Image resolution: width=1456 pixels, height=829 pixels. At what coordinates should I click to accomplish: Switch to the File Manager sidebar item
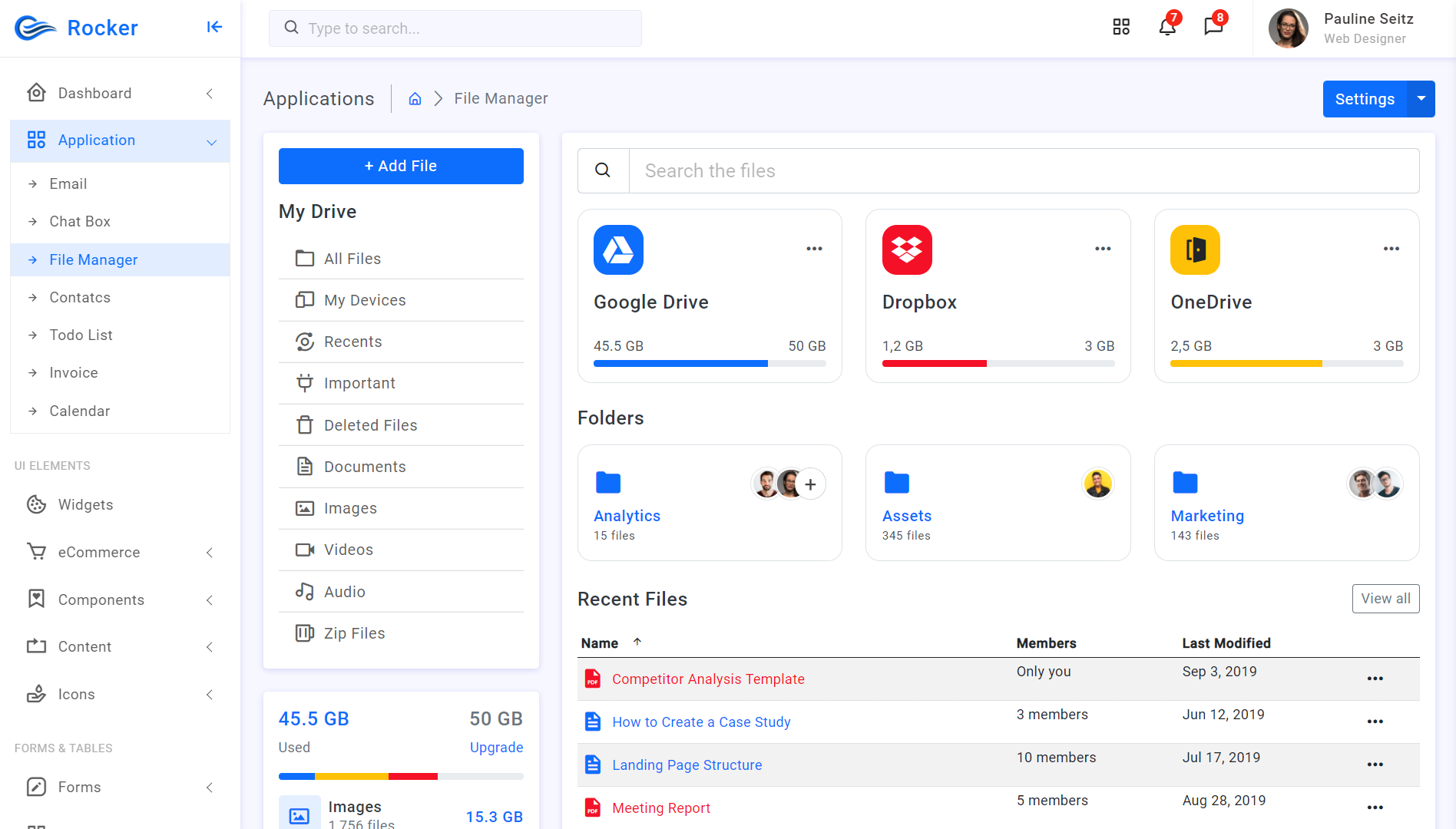93,259
